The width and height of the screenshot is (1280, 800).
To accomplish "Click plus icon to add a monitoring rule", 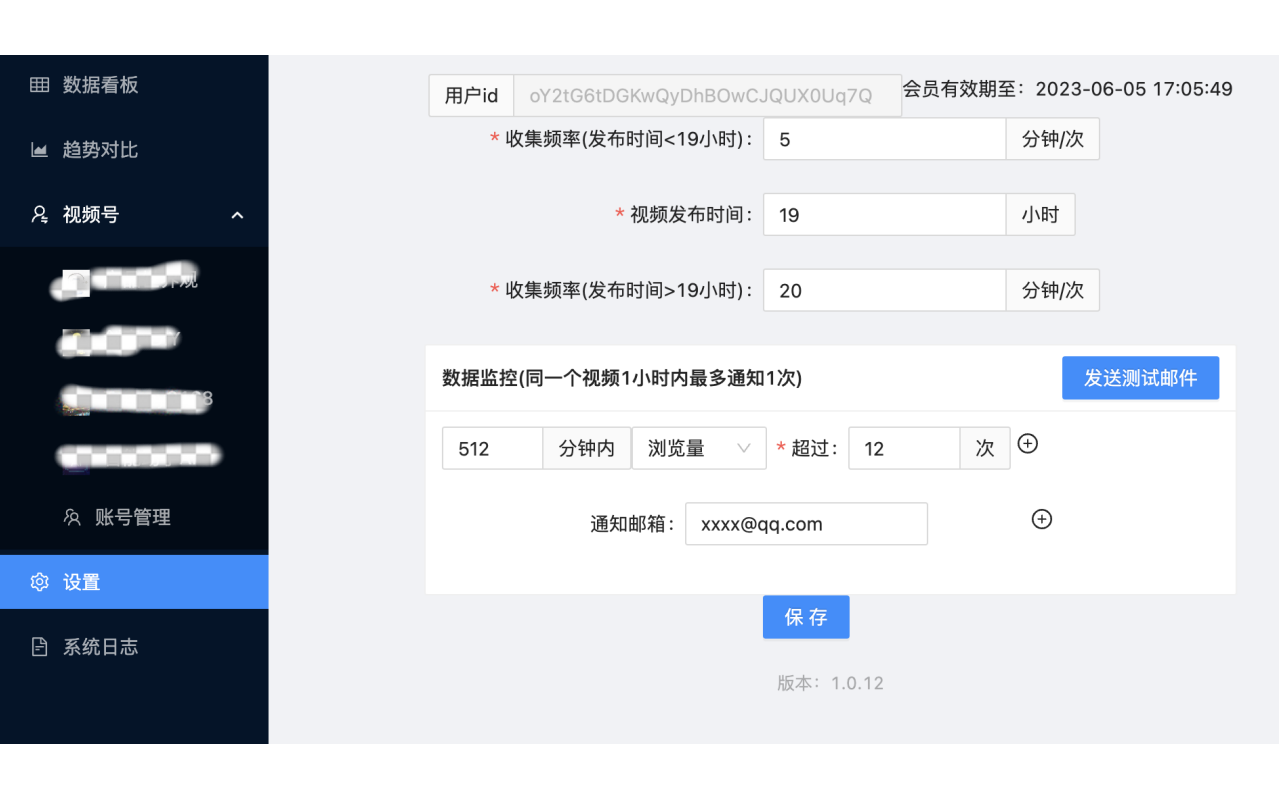I will click(x=1028, y=444).
